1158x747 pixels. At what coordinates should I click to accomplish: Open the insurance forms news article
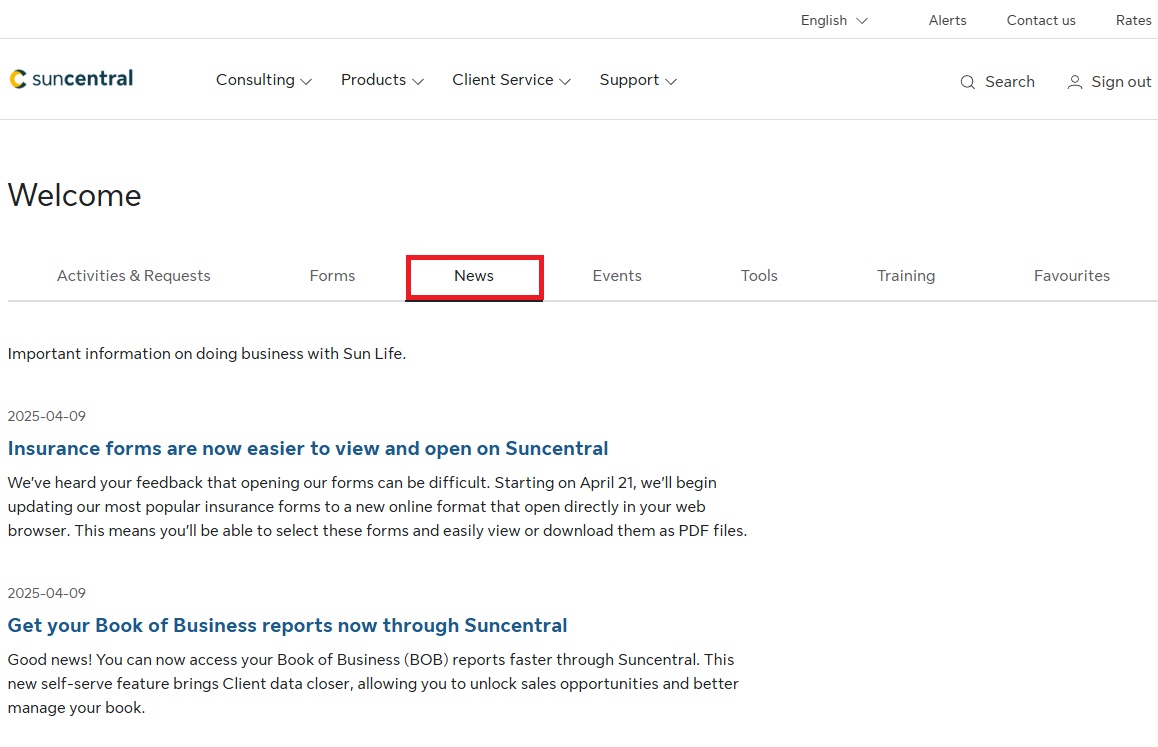(308, 448)
